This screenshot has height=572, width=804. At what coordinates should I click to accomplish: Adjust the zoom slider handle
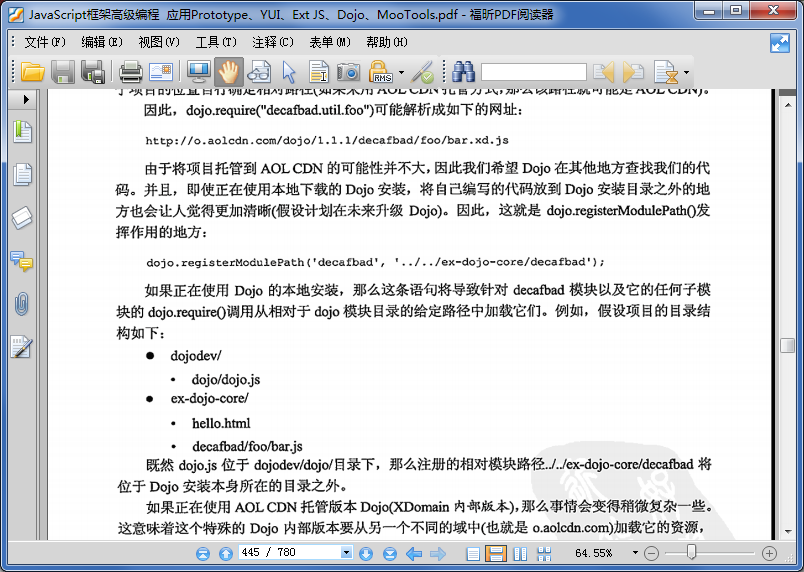[691, 553]
